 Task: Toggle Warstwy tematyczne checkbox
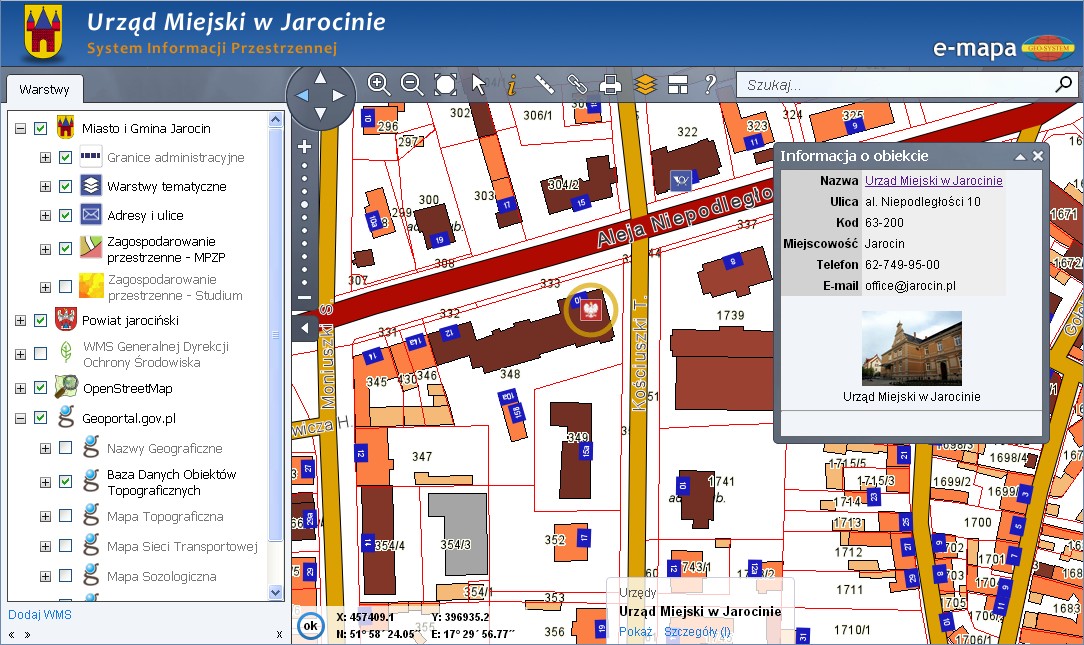coord(66,187)
